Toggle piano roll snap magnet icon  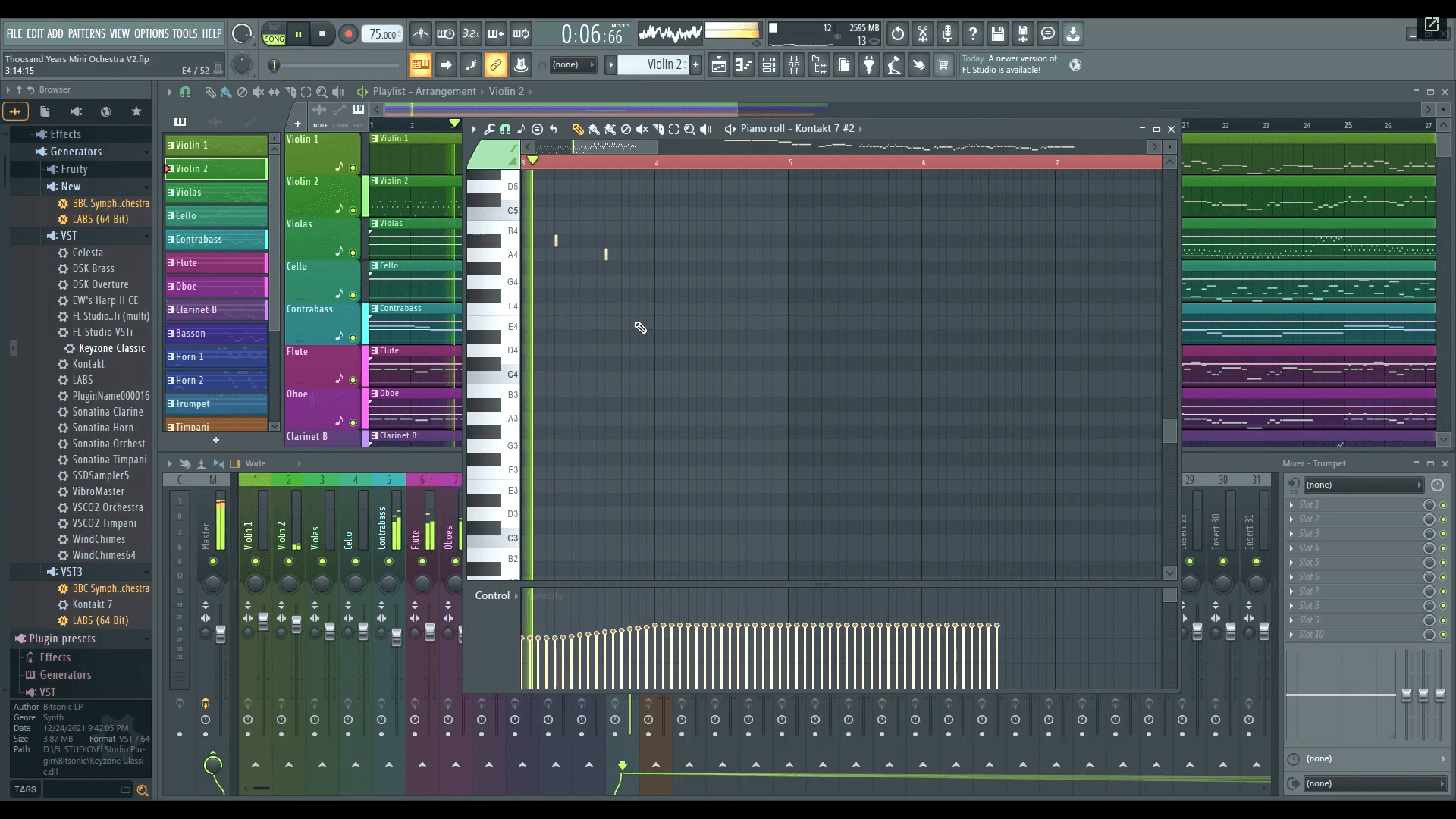point(505,129)
